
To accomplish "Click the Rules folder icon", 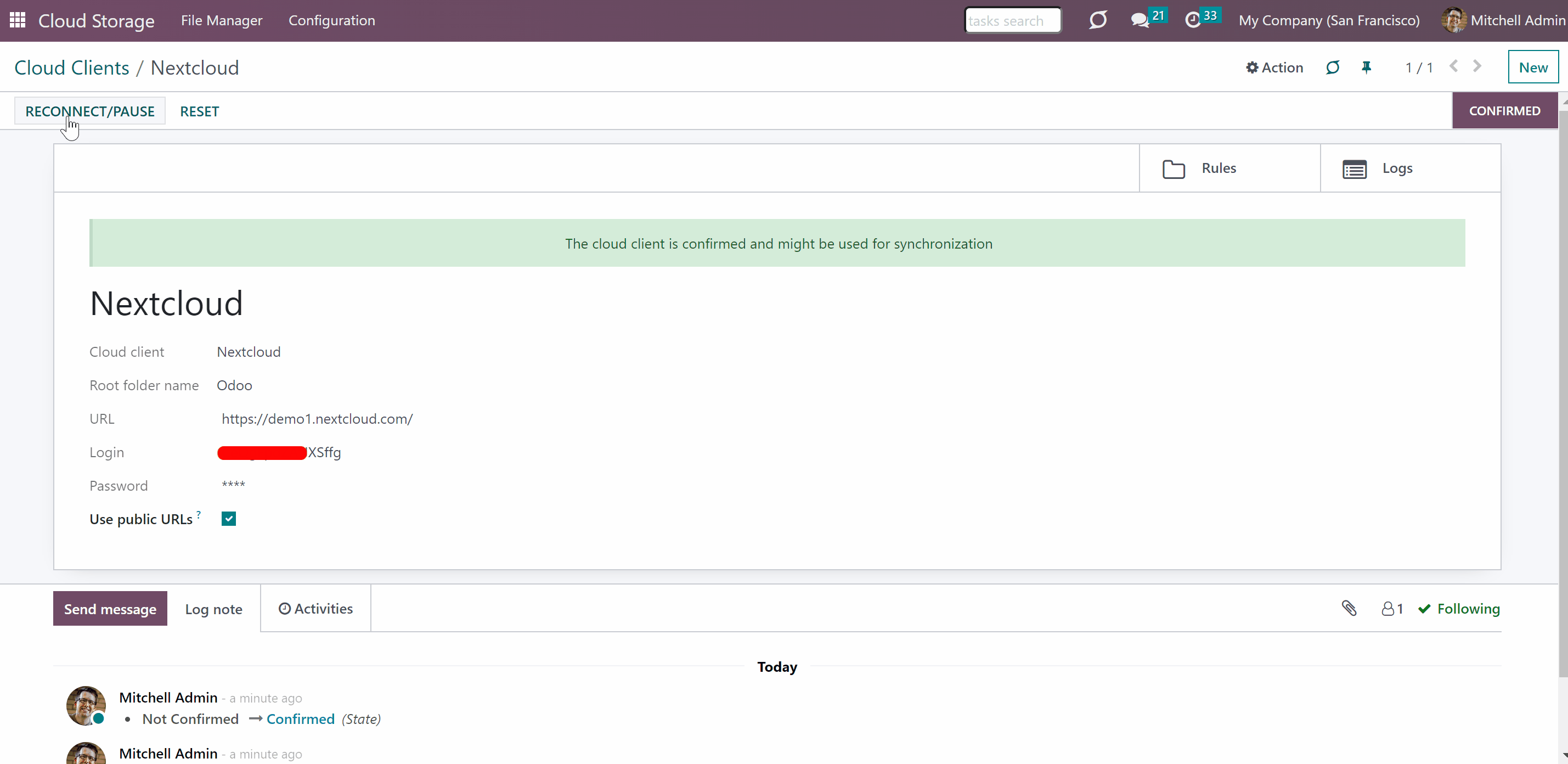I will [x=1174, y=168].
